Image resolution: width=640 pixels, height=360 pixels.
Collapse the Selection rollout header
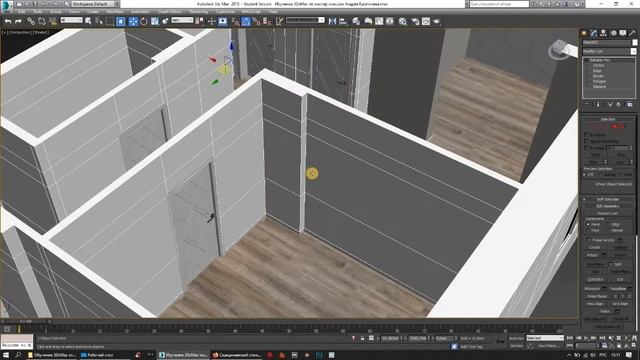pos(607,120)
